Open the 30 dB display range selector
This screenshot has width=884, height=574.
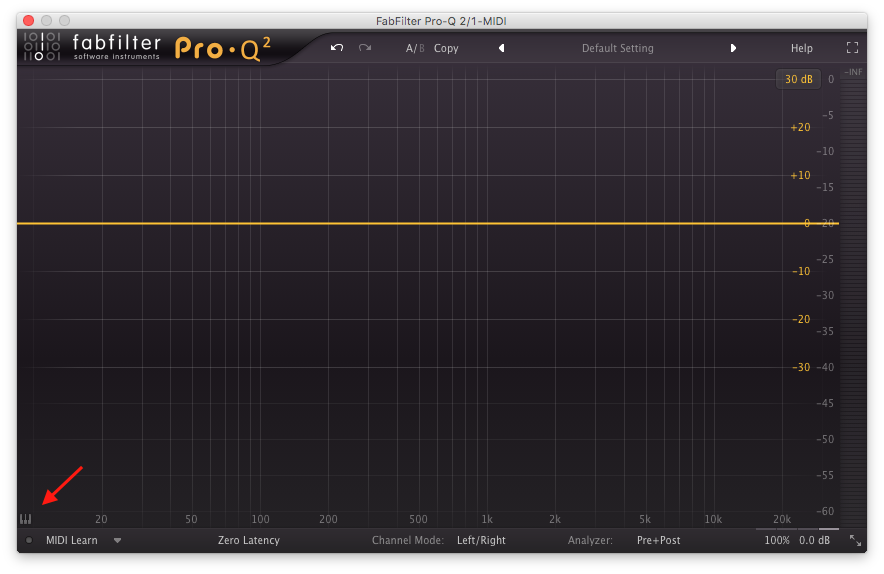tap(798, 80)
